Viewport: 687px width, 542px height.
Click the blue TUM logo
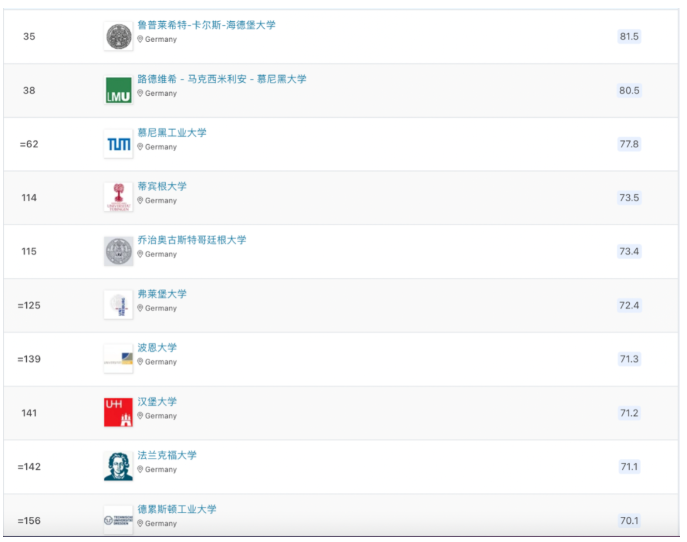[118, 144]
